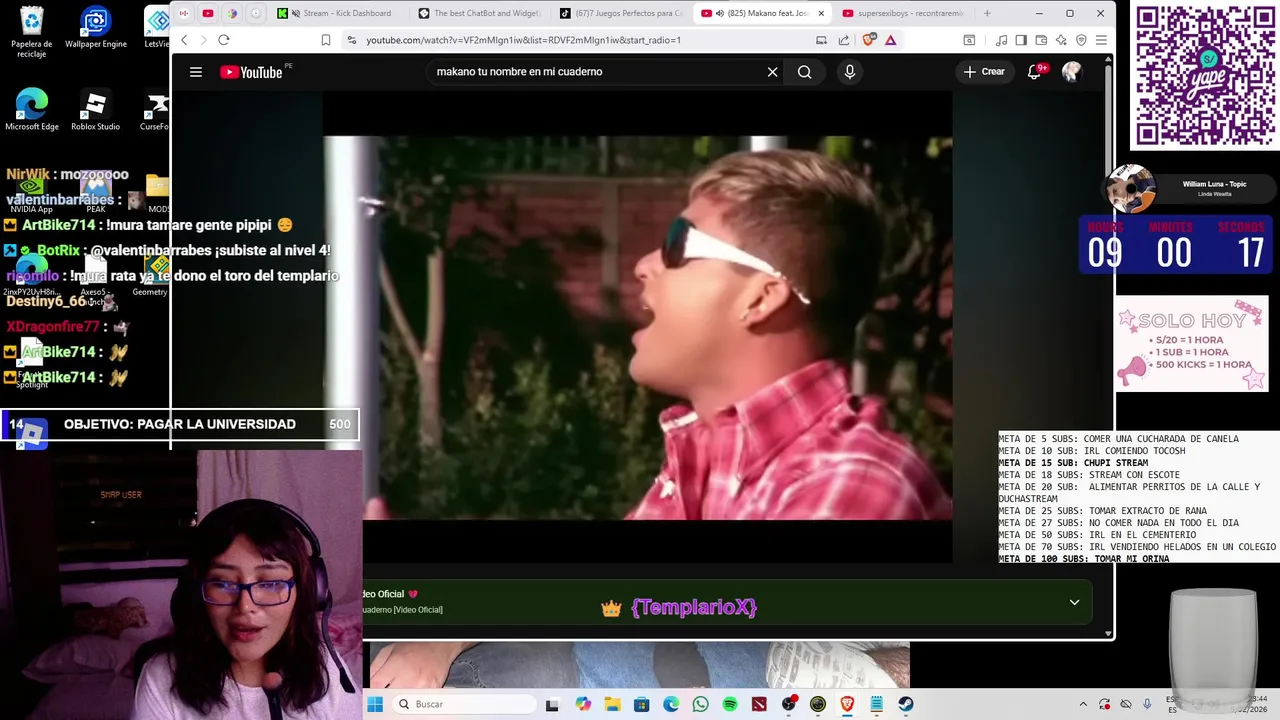Viewport: 1280px width, 720px height.
Task: Open Steam from the taskbar
Action: 906,704
